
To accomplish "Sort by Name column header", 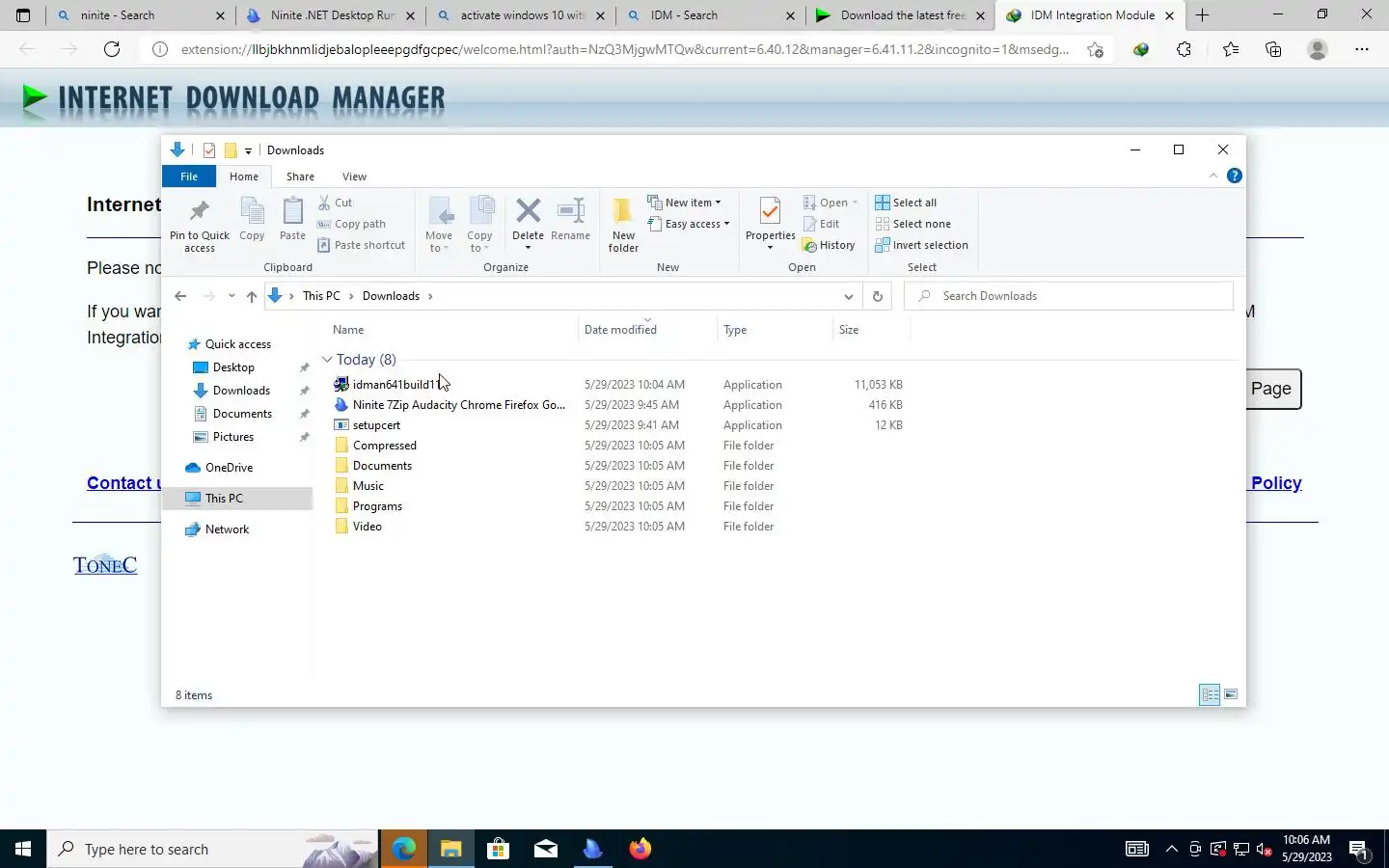I will 348,330.
